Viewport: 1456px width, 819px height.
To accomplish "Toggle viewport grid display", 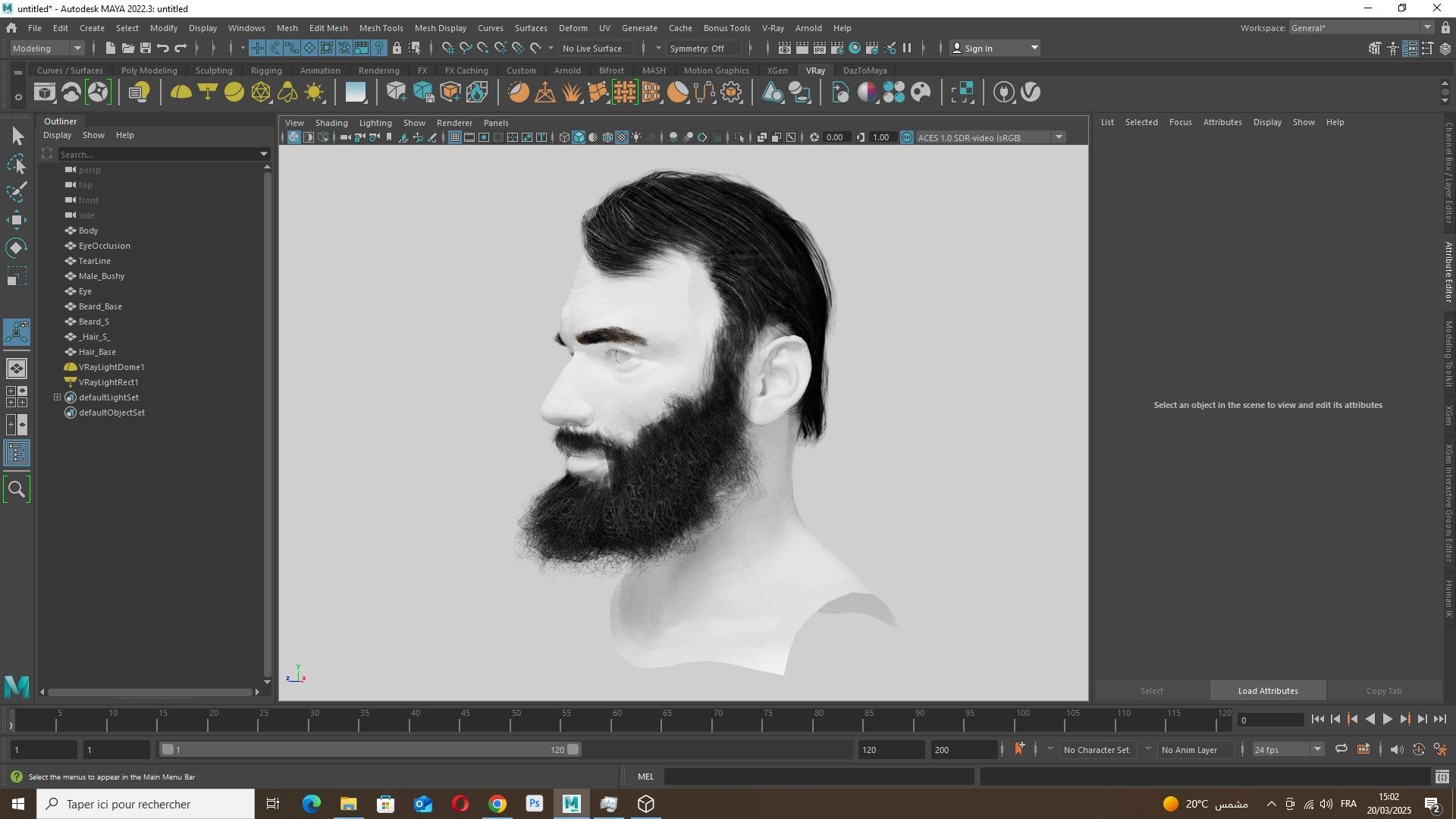I will pyautogui.click(x=454, y=137).
